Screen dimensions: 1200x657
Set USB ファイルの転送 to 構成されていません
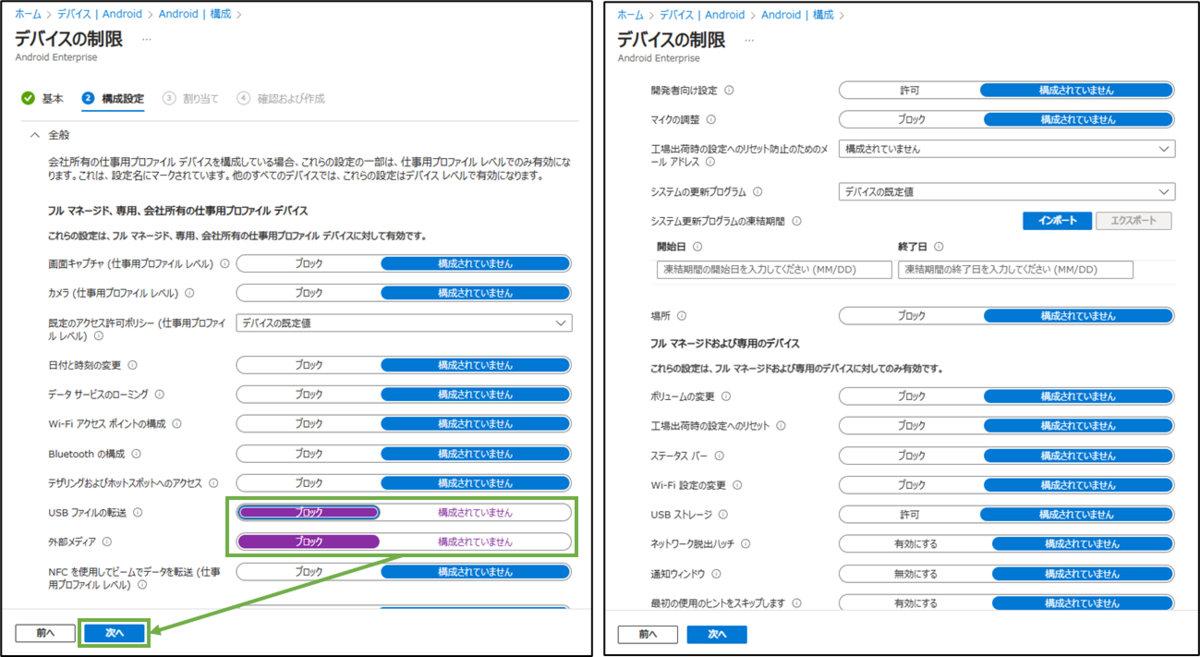click(475, 512)
